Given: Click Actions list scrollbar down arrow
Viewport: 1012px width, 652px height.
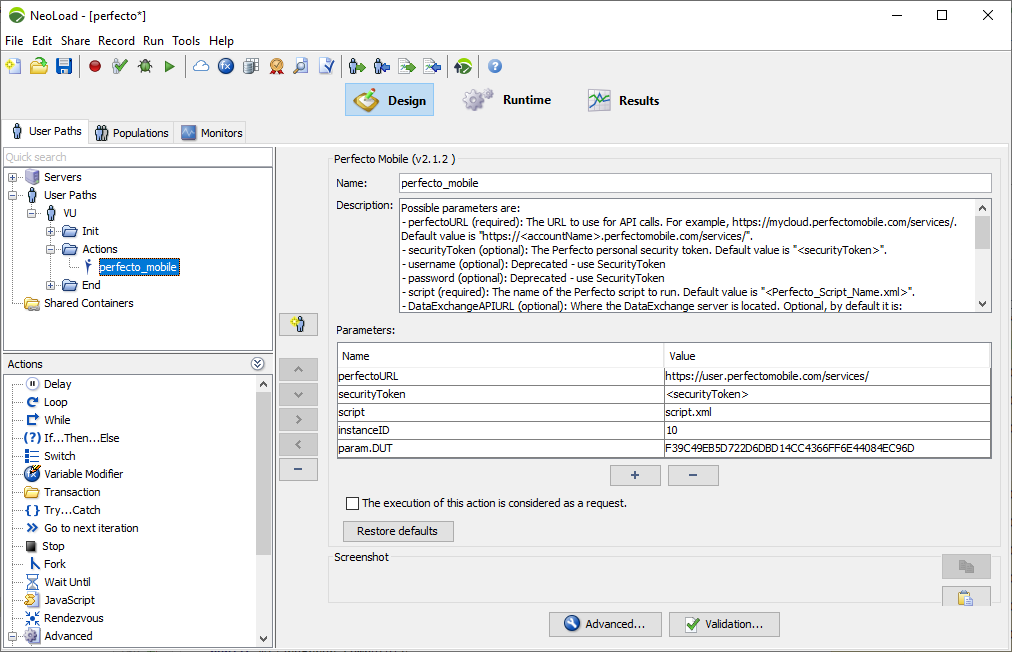Looking at the screenshot, I should [x=263, y=638].
